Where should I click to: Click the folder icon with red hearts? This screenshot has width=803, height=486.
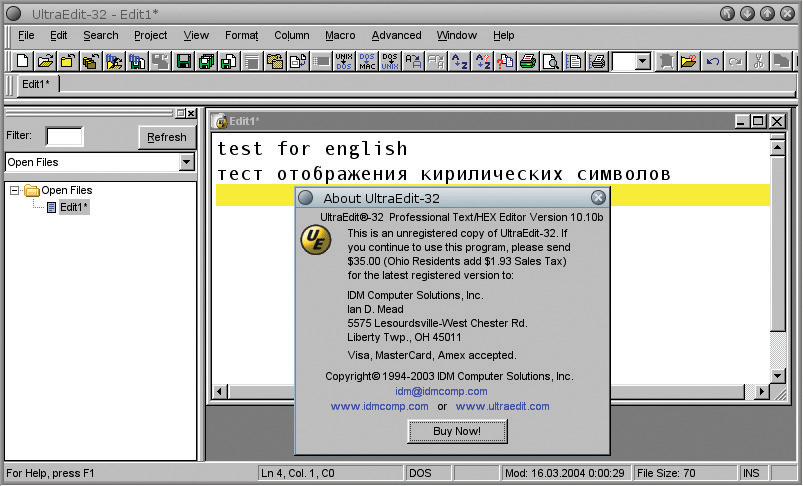point(689,62)
